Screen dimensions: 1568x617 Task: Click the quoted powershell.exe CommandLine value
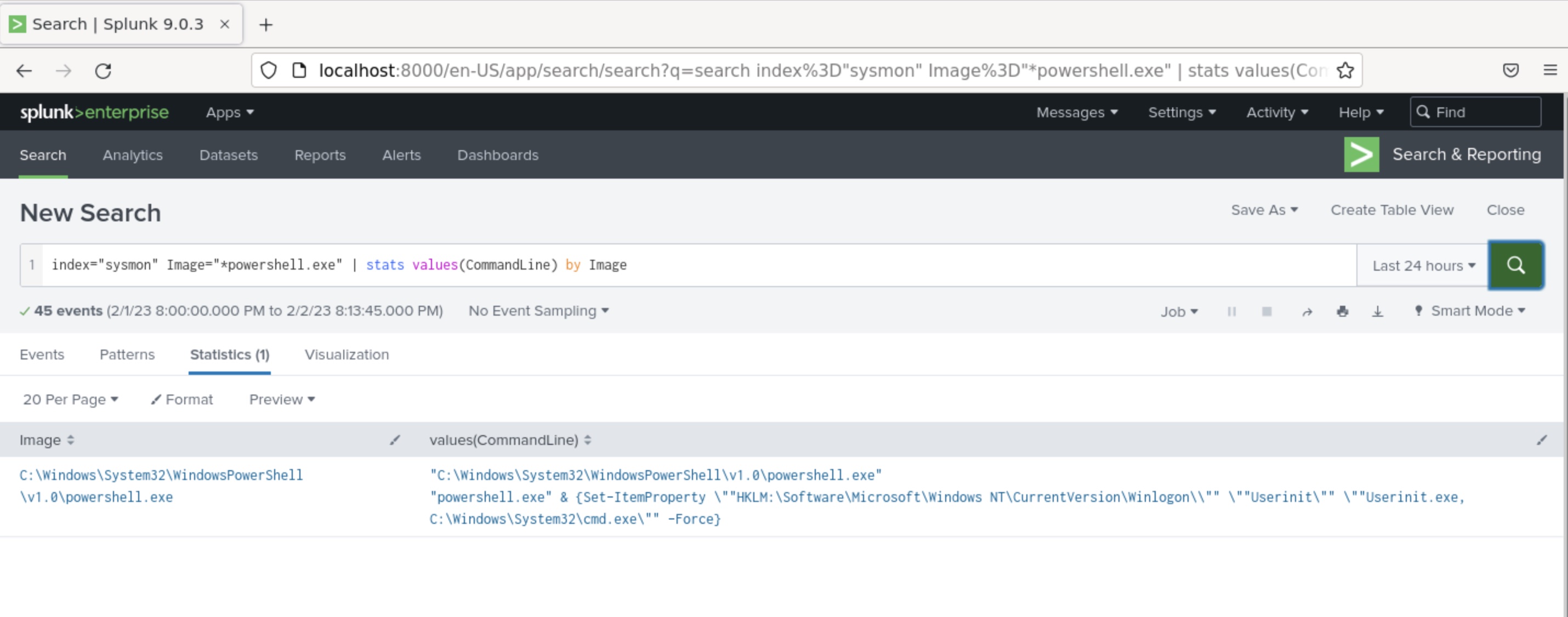point(656,475)
